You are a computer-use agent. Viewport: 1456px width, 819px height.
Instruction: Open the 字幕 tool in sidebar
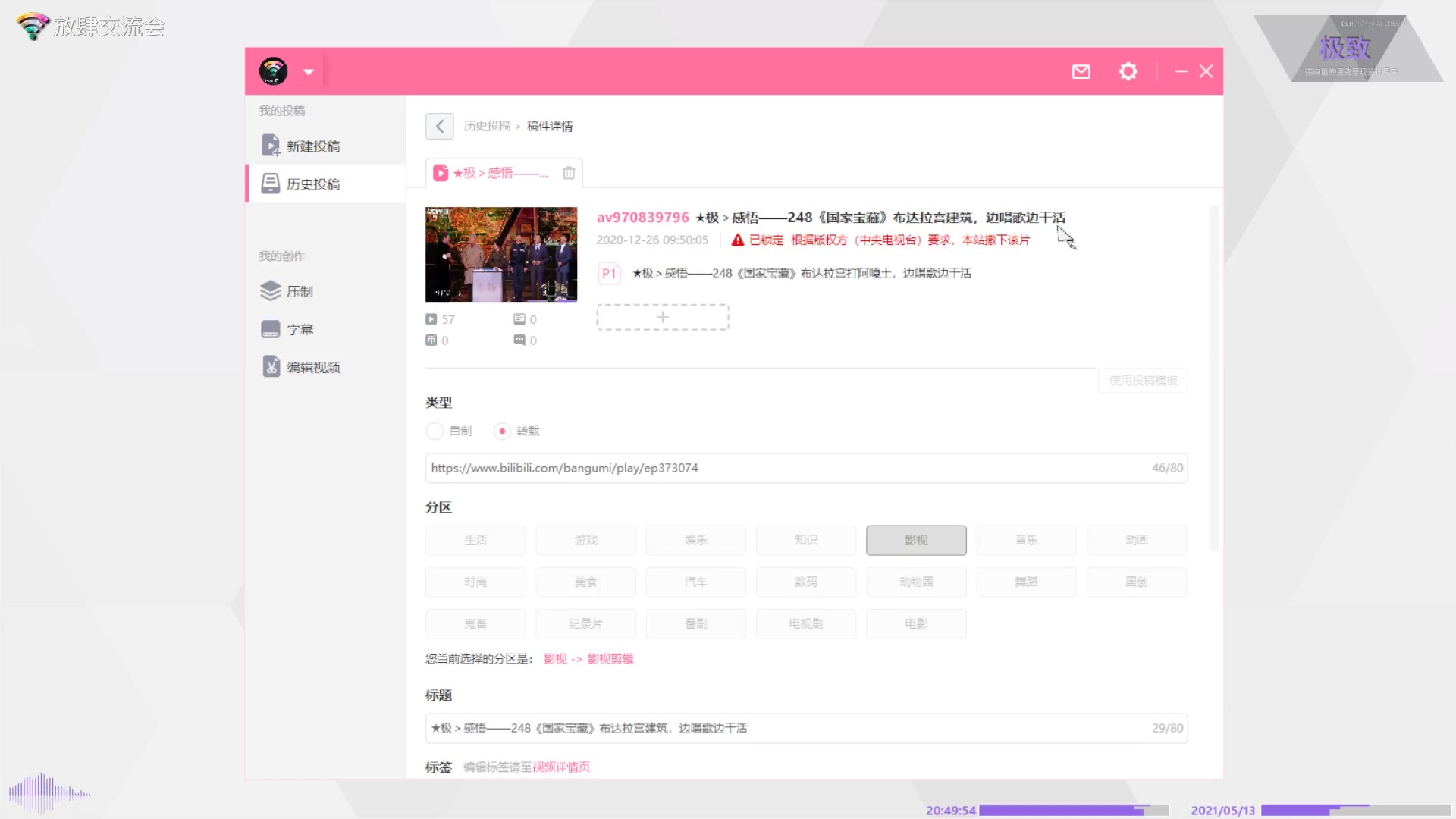click(x=326, y=329)
